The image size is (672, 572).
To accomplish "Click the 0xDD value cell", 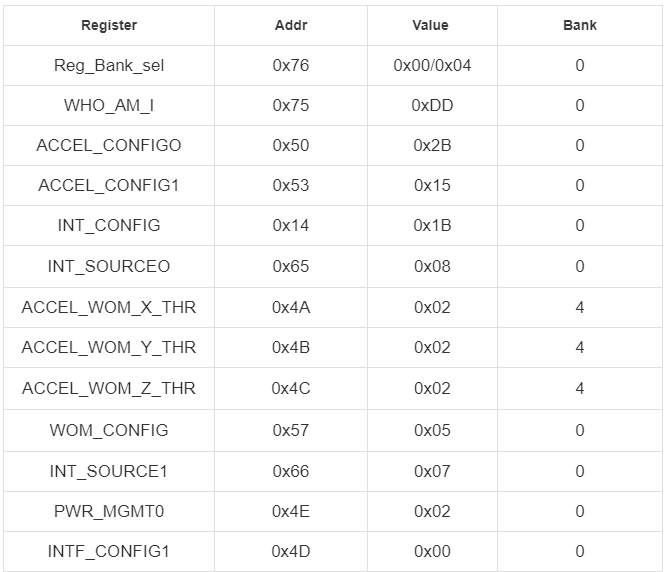I will [432, 105].
